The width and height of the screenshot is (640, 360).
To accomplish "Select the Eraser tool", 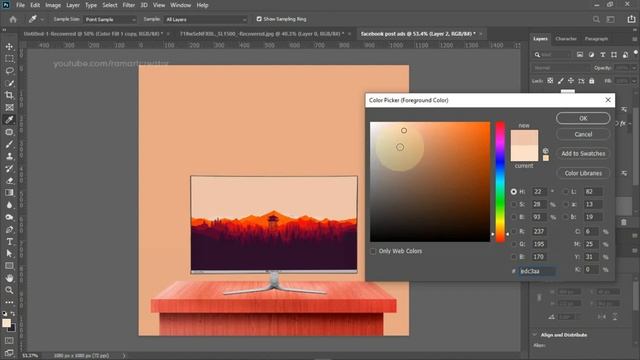I will point(9,181).
